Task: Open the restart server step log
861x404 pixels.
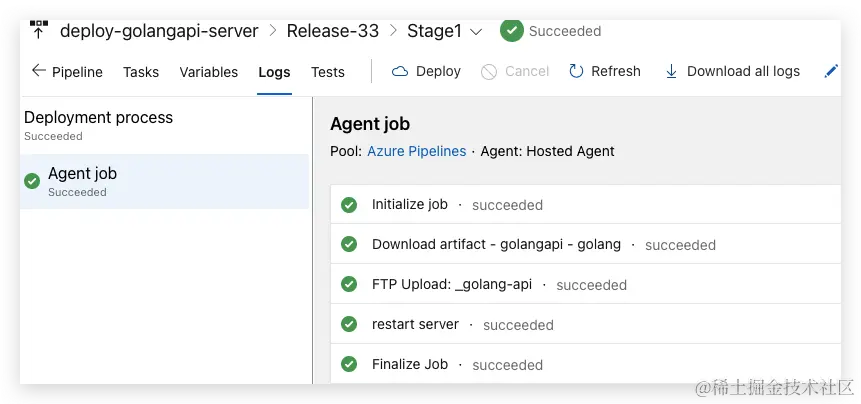Action: pyautogui.click(x=415, y=324)
